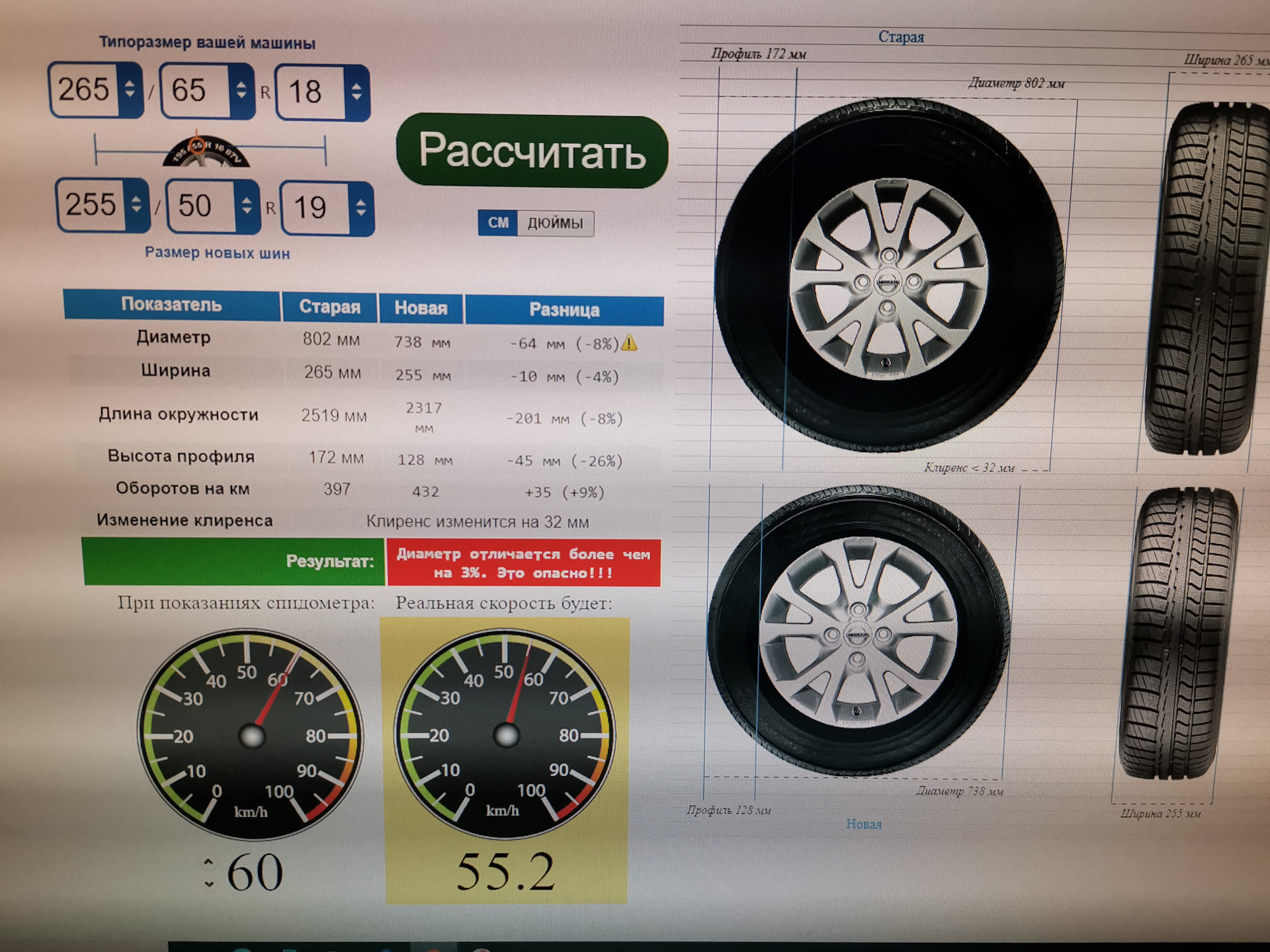This screenshot has height=952, width=1270.
Task: Click new tire width 255 spinner arrows
Action: point(136,204)
